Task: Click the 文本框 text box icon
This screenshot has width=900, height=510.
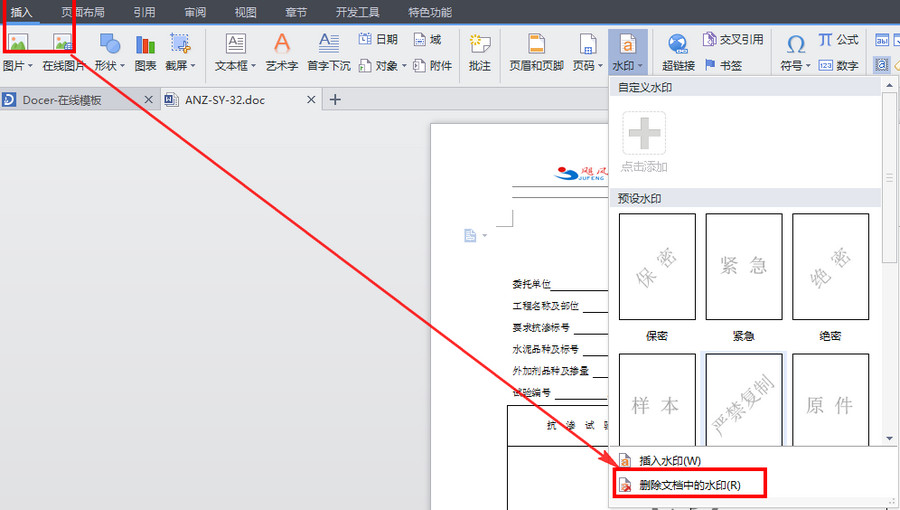Action: tap(236, 44)
